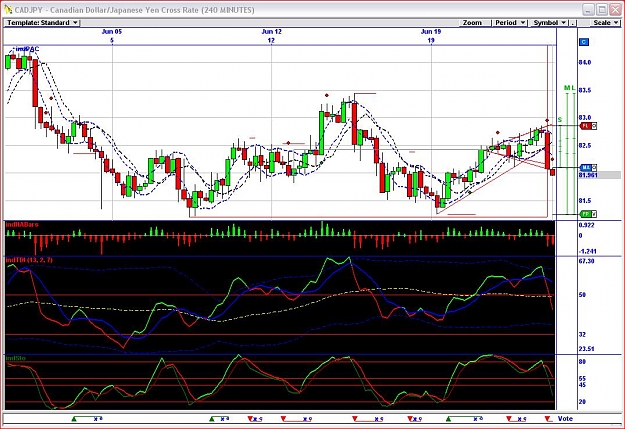The image size is (625, 429).
Task: Click the 23.51 TDI scale value
Action: pyautogui.click(x=586, y=349)
